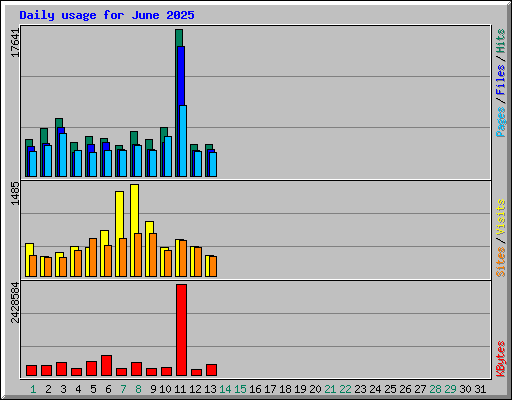512x400 pixels.
Task: Click day 6 on the x-axis
Action: (108, 389)
